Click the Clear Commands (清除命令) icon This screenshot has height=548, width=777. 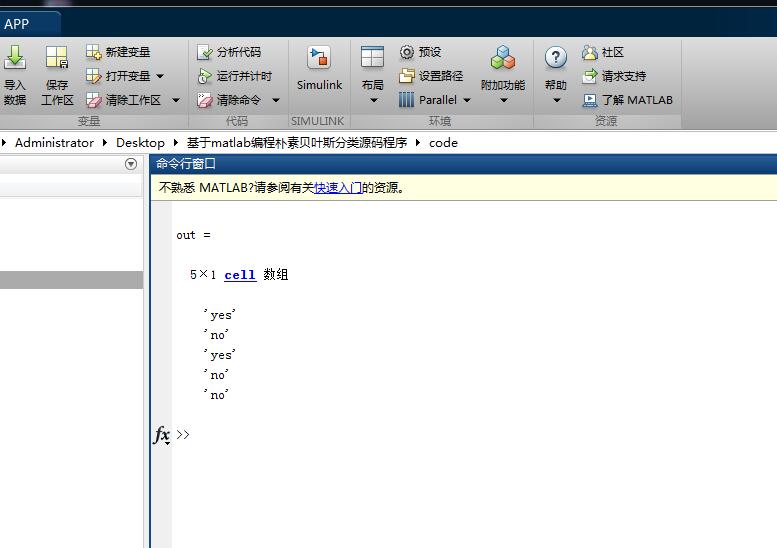(204, 100)
